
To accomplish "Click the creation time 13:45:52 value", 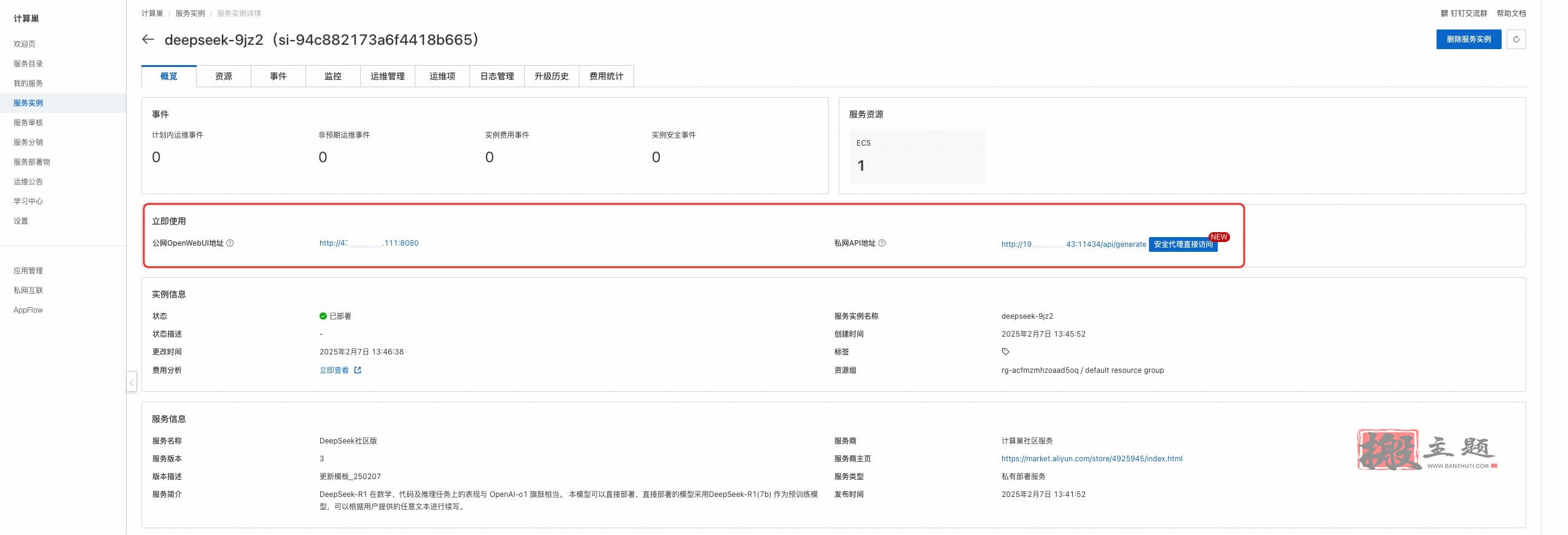I will (x=1043, y=334).
